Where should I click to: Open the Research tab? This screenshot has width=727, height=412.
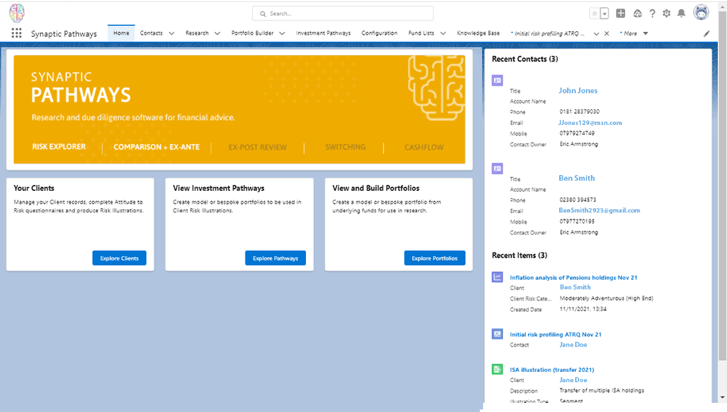197,33
